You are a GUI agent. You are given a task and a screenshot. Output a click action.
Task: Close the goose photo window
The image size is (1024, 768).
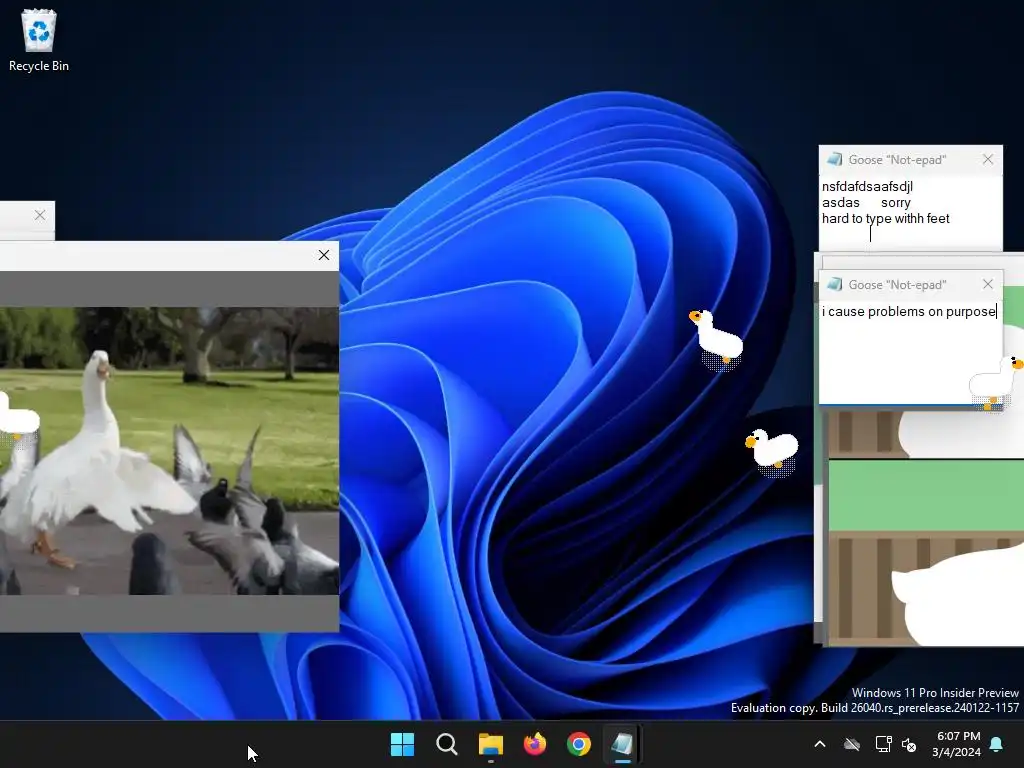pos(324,255)
